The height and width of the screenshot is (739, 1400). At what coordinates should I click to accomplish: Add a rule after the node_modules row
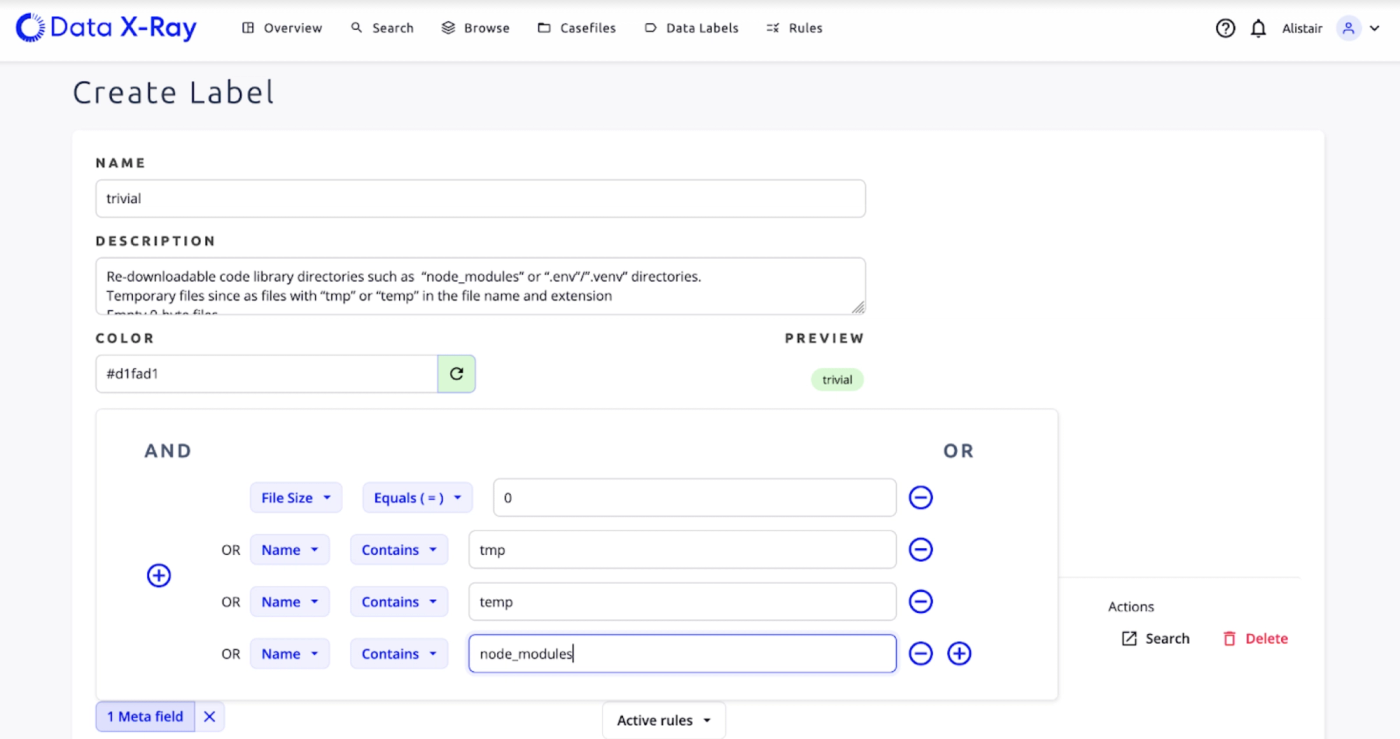click(958, 653)
